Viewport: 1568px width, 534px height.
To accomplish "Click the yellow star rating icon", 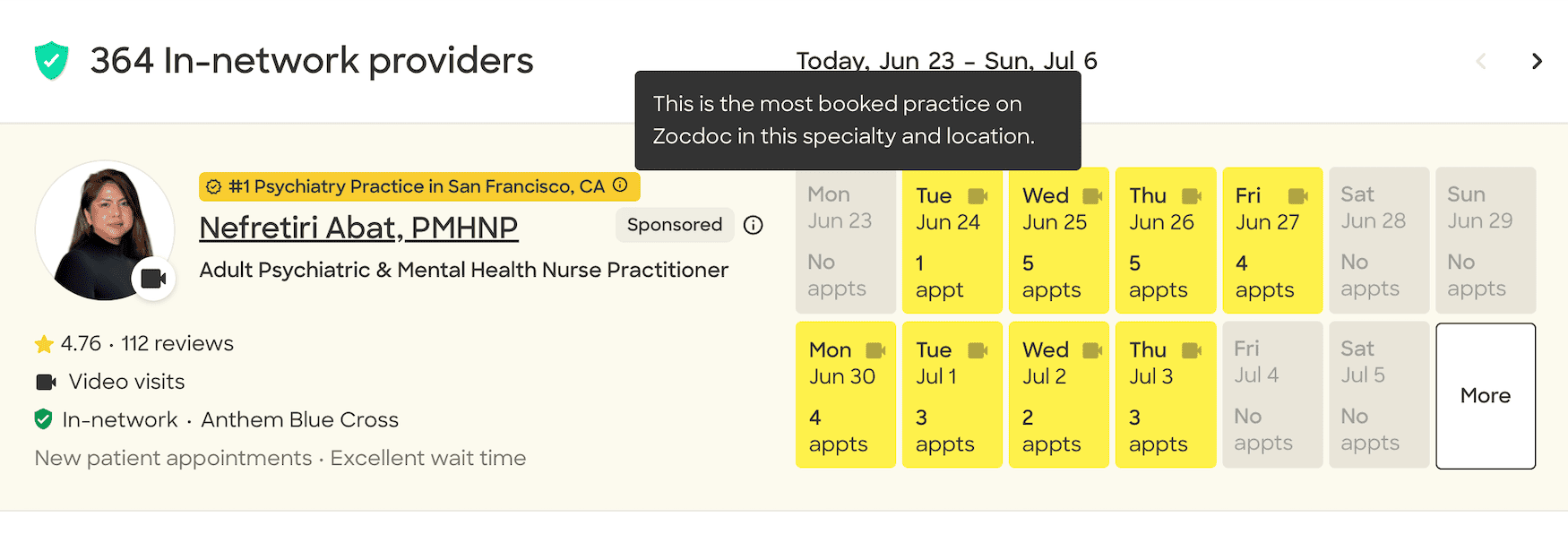I will click(43, 342).
